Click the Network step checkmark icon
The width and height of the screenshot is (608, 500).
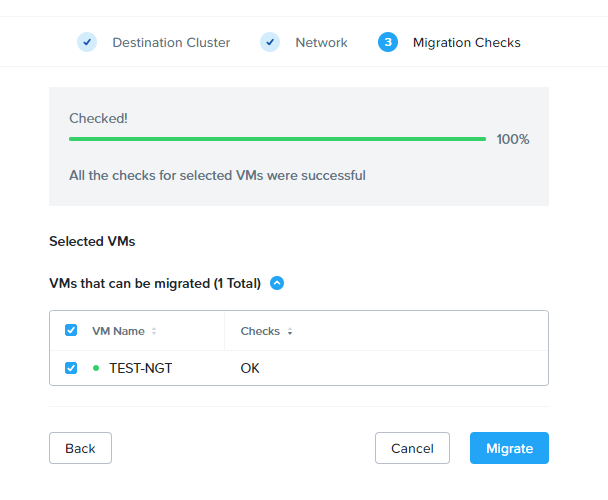[270, 42]
